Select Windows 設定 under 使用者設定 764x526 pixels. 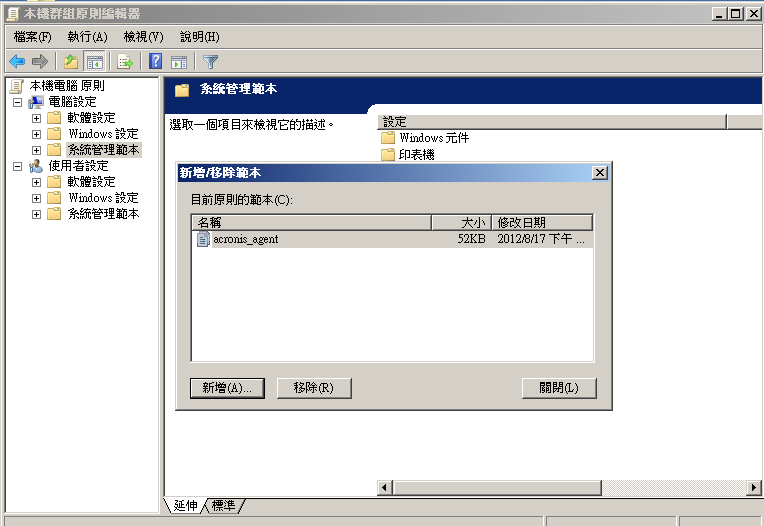(103, 198)
